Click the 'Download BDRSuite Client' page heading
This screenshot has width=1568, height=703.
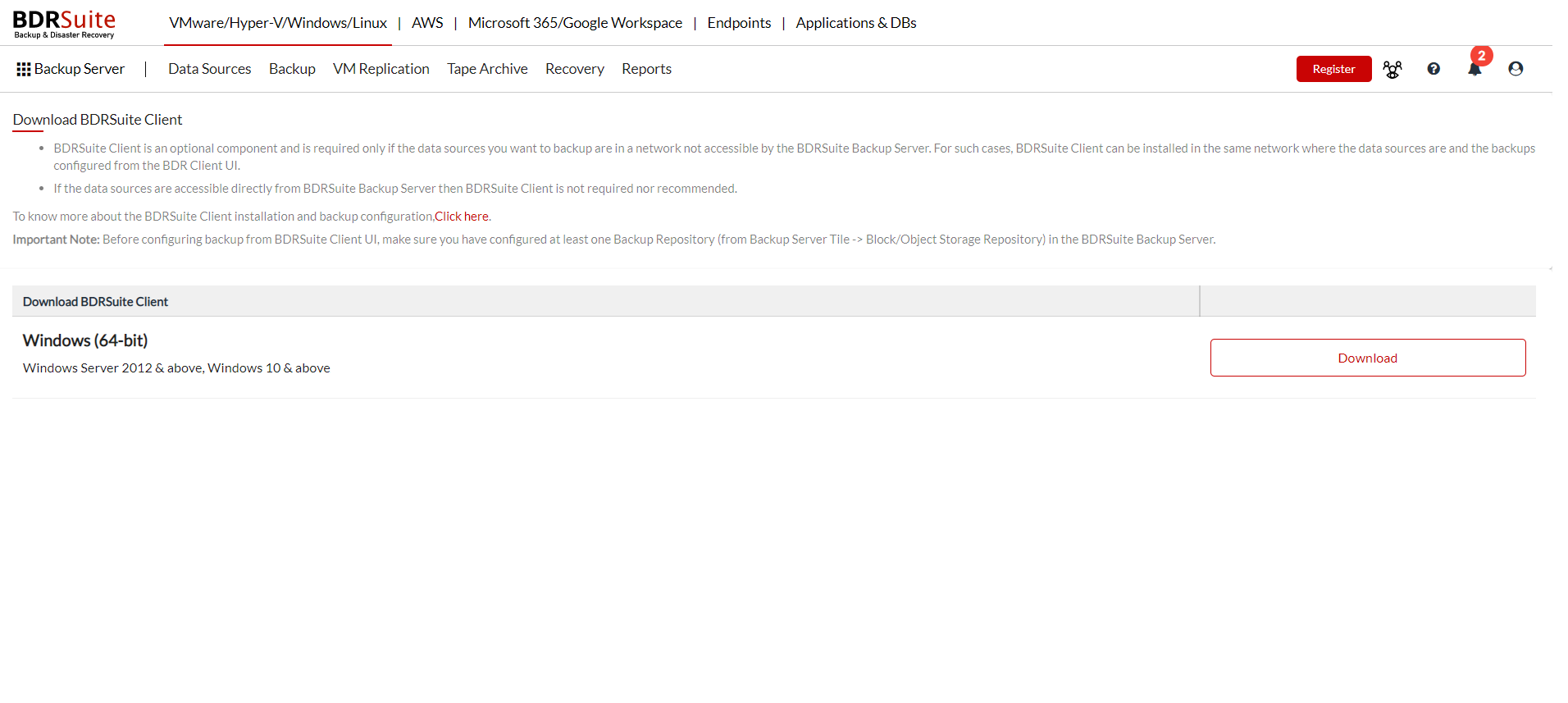point(98,120)
